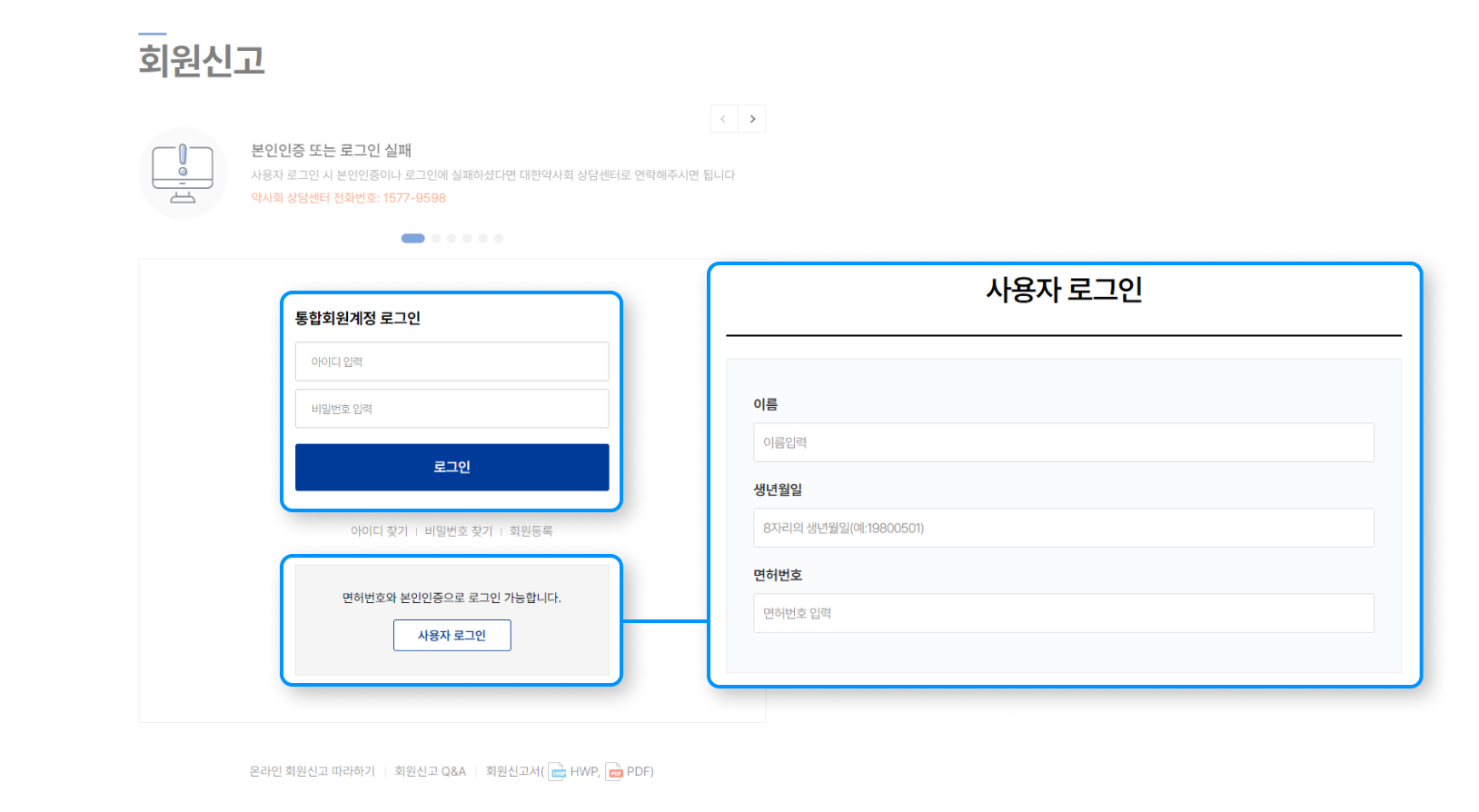1479x812 pixels.
Task: Click the 본인인증 또는 로그인 실패 heading
Action: coord(331,150)
